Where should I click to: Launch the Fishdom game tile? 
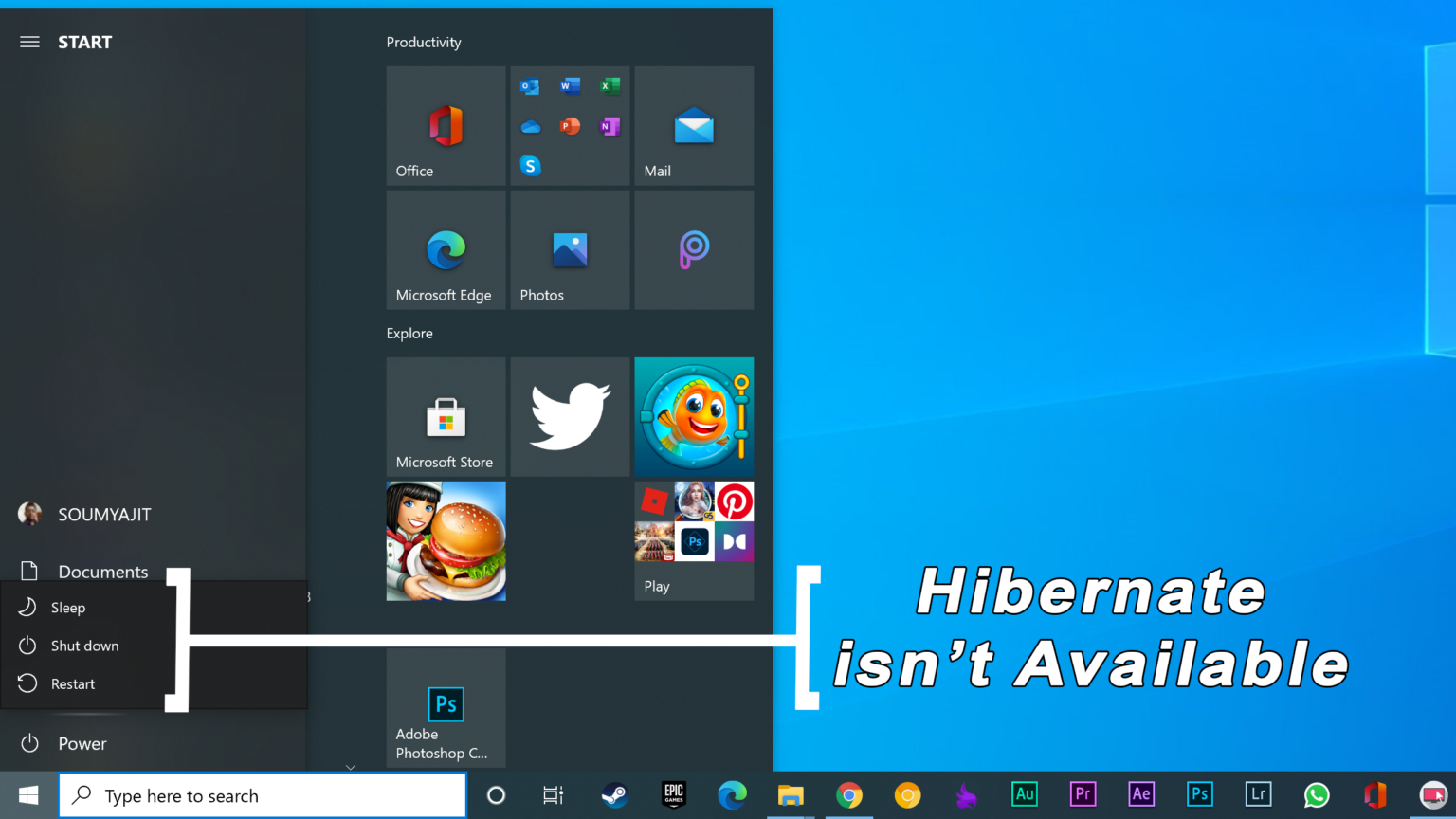(694, 417)
